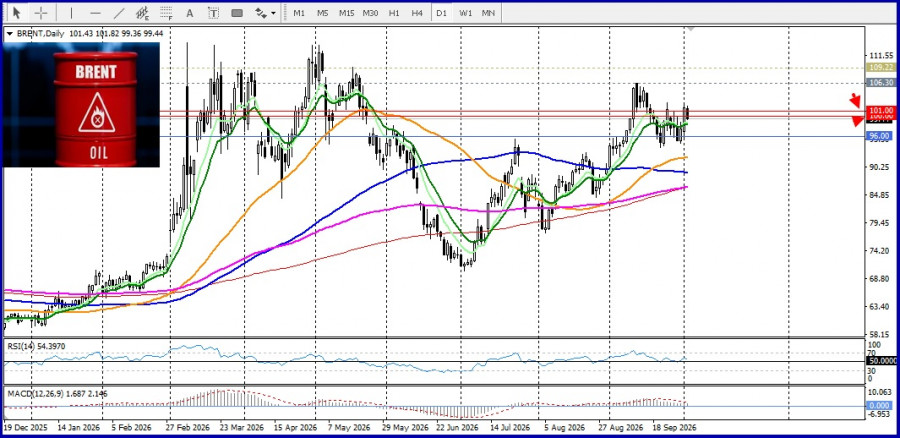Switch to M1 timeframe
This screenshot has height=438, width=900.
point(299,13)
